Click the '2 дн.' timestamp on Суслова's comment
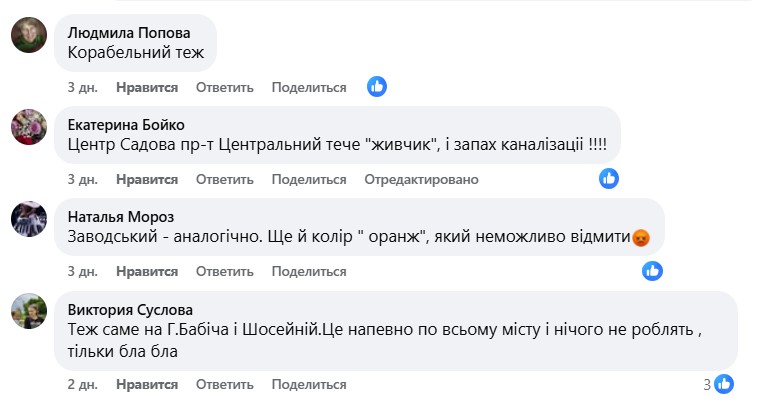The height and width of the screenshot is (415, 766). (x=83, y=385)
